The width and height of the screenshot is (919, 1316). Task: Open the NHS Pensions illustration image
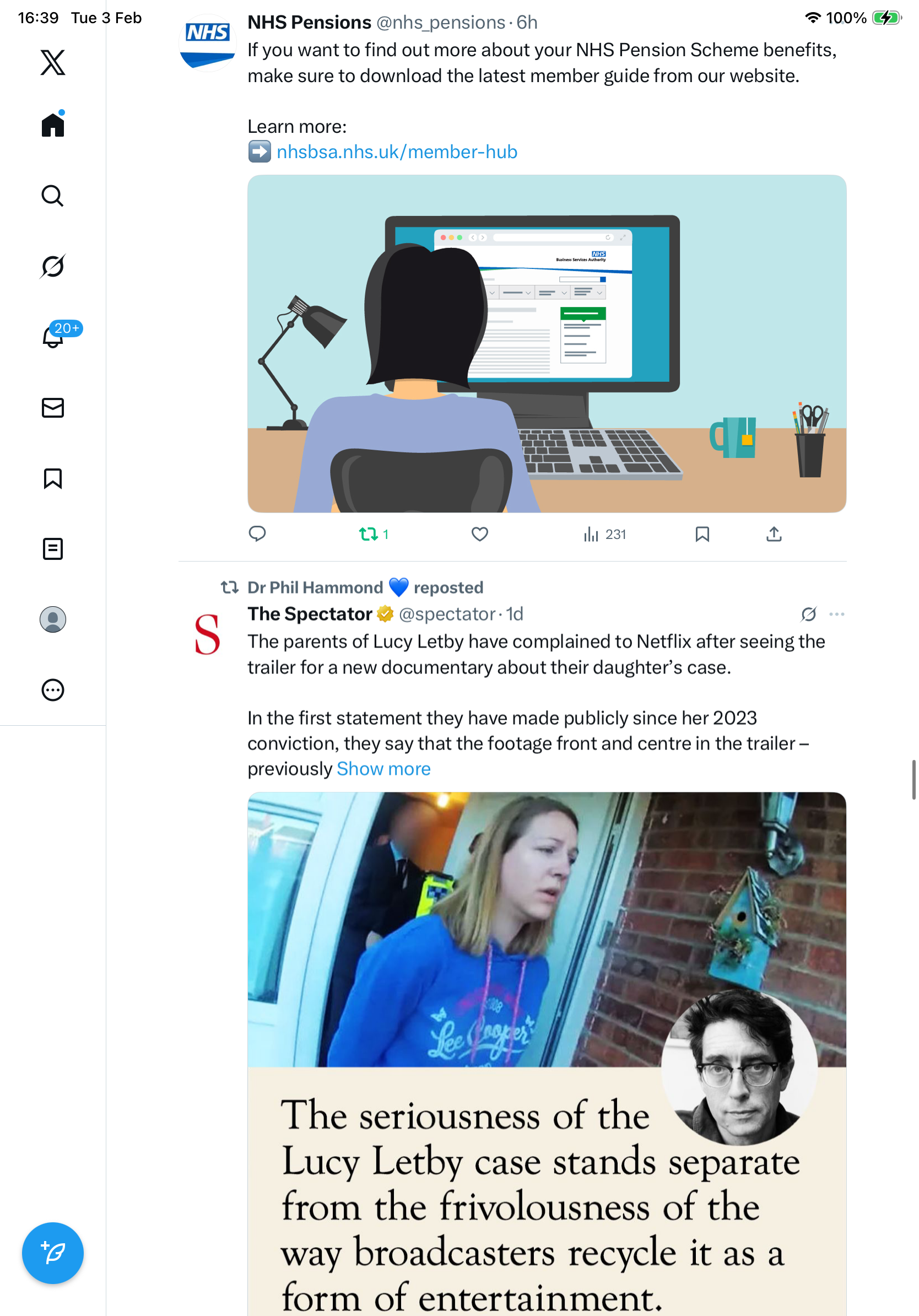[x=547, y=344]
